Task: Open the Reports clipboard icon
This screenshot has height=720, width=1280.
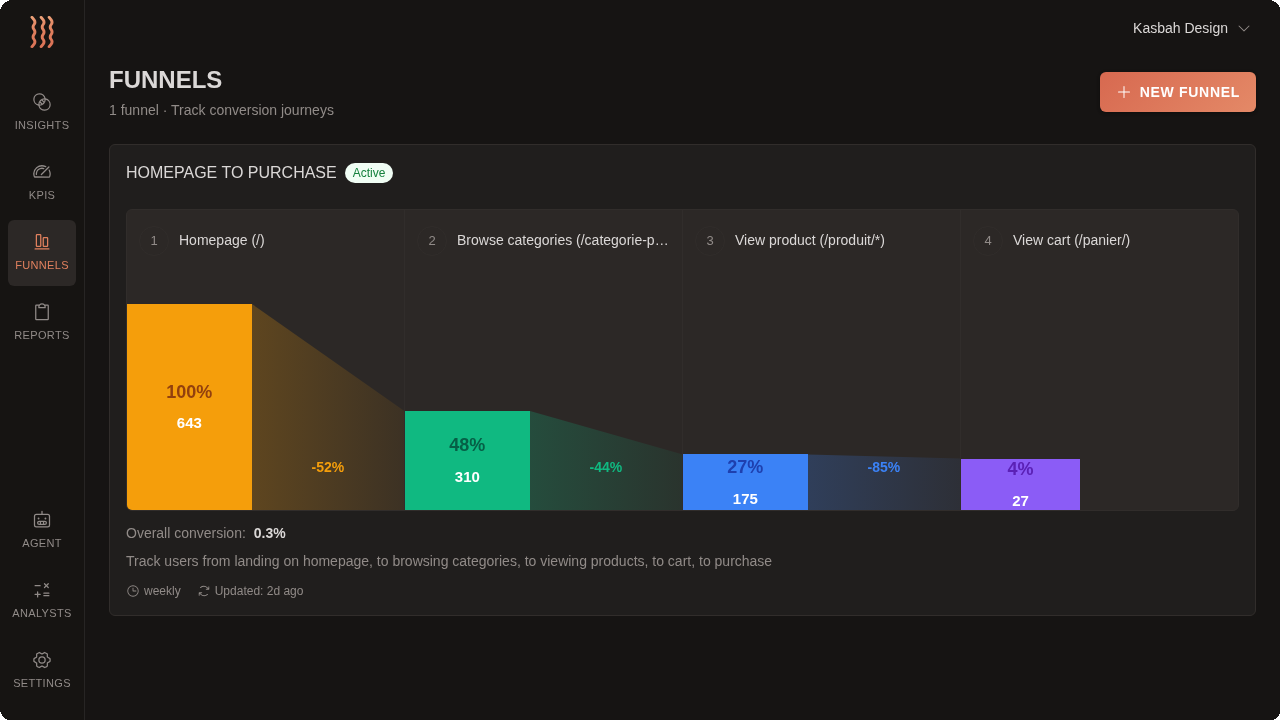Action: point(42,312)
